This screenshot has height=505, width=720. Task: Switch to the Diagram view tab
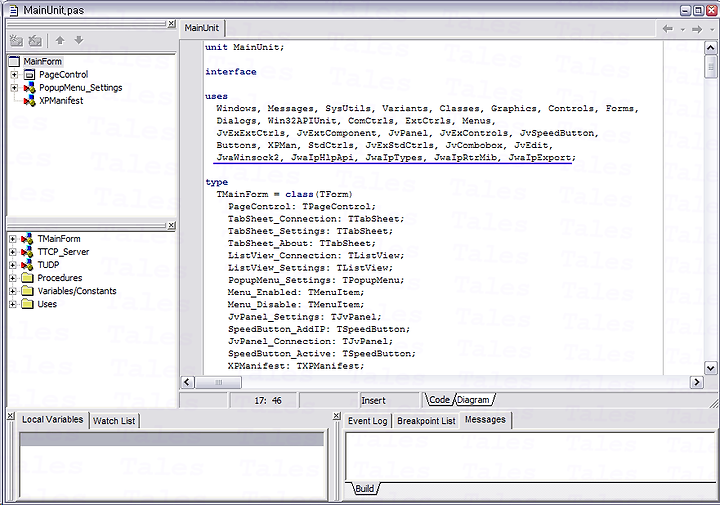click(473, 400)
